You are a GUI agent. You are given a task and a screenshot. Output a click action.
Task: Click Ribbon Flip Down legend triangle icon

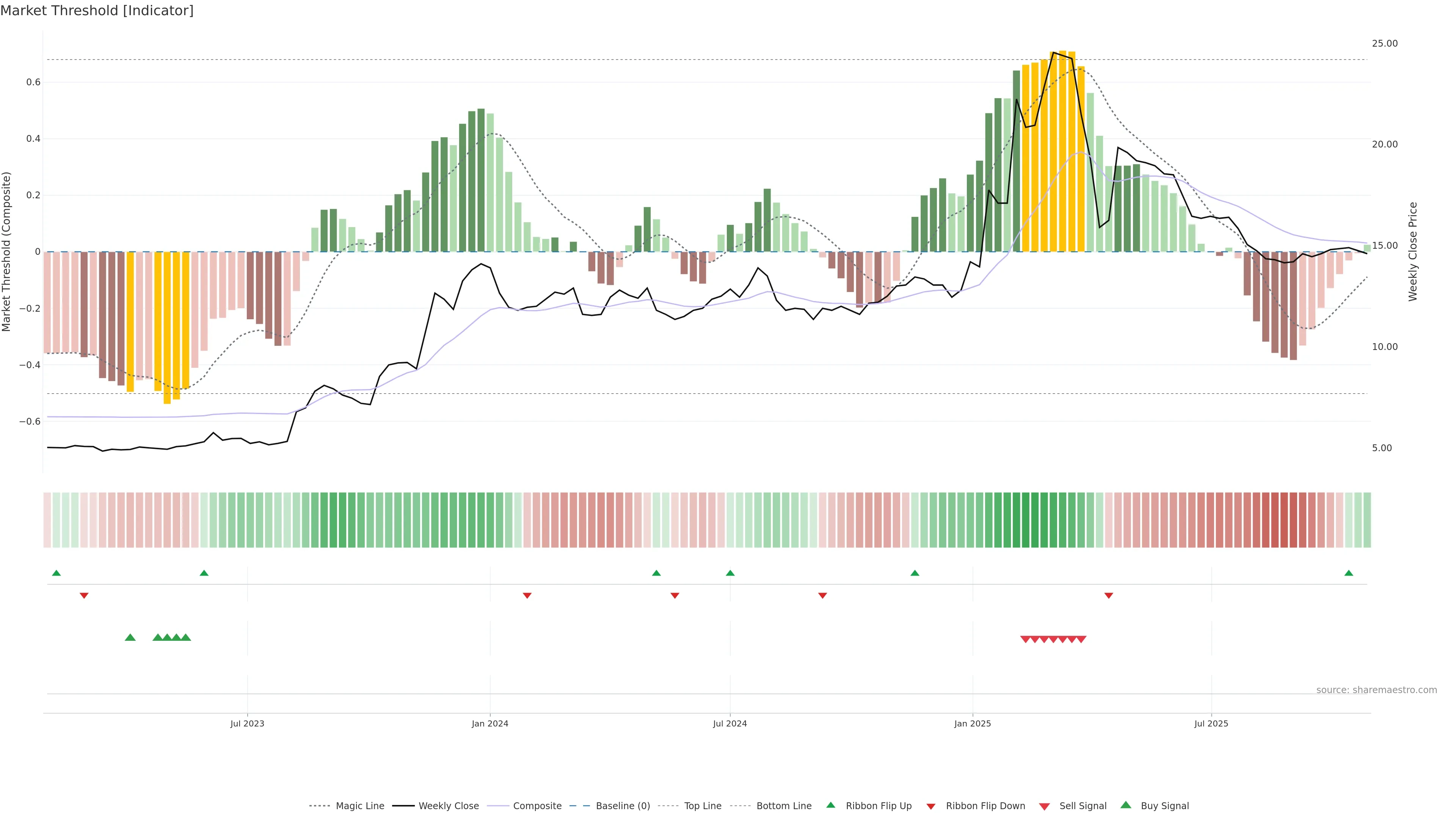[931, 806]
